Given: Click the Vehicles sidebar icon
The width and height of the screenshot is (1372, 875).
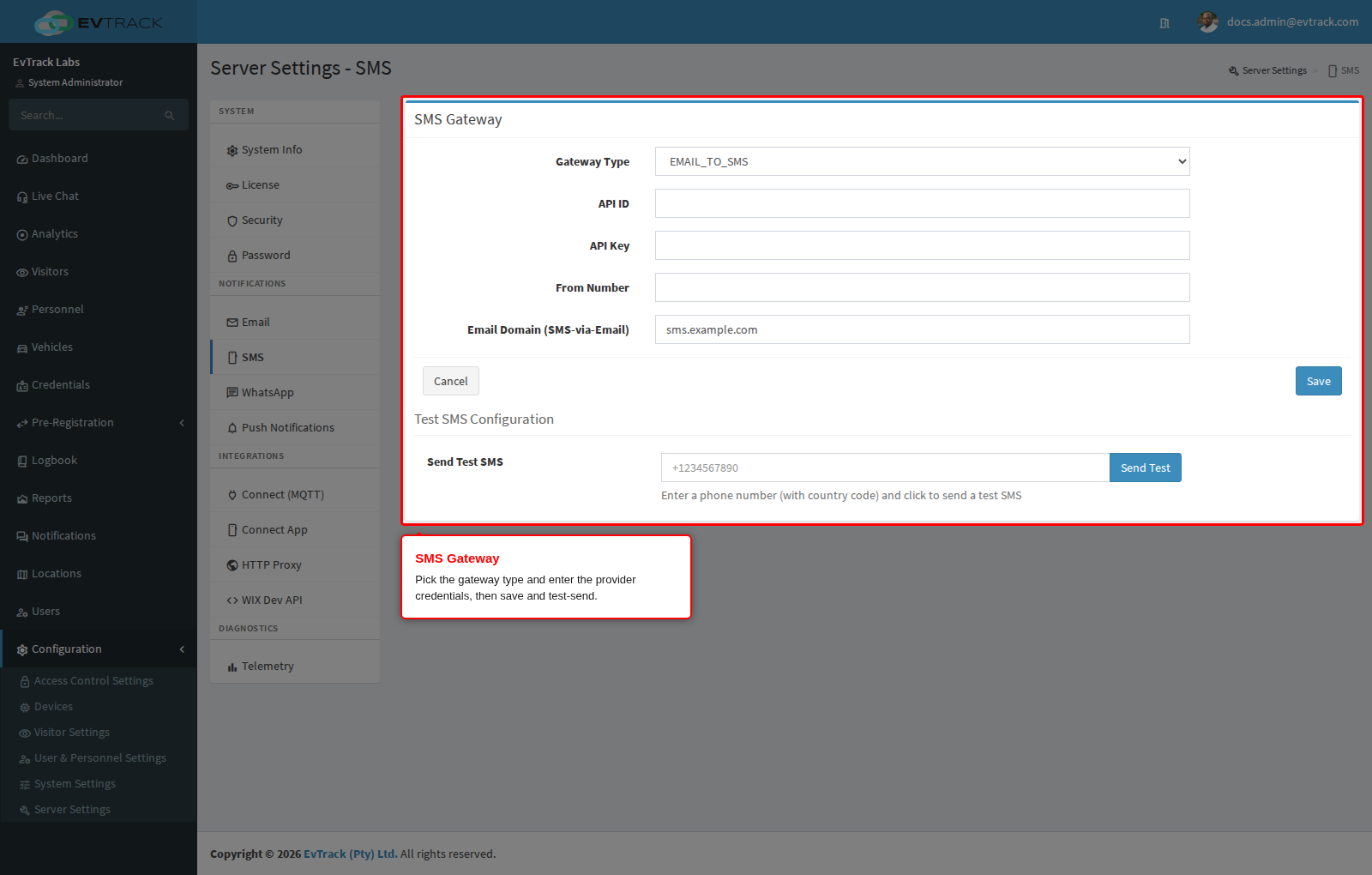Looking at the screenshot, I should click(22, 348).
